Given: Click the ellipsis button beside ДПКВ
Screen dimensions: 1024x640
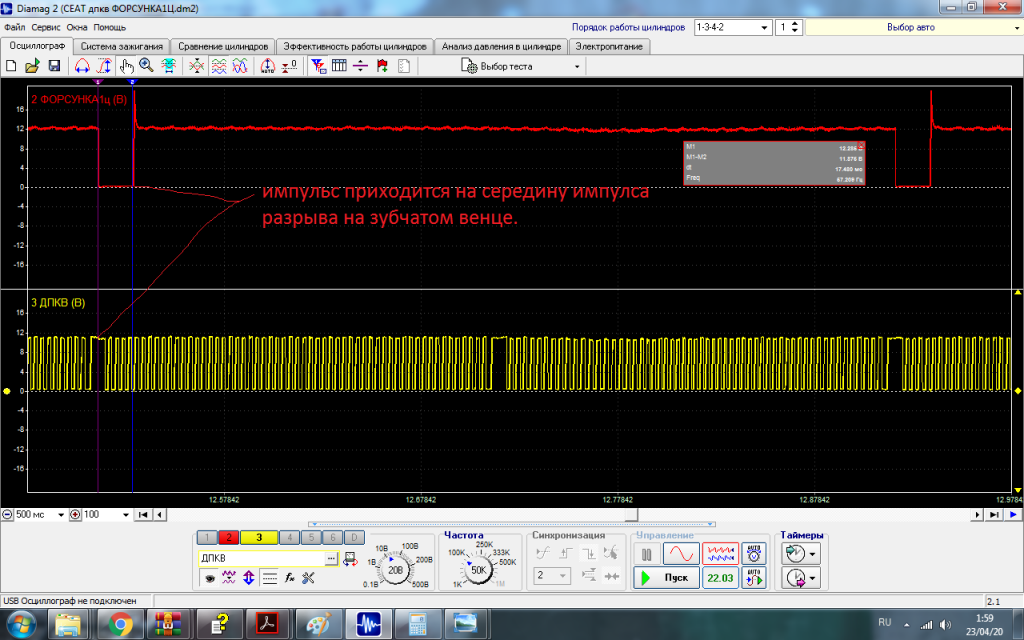Looking at the screenshot, I should pos(332,558).
